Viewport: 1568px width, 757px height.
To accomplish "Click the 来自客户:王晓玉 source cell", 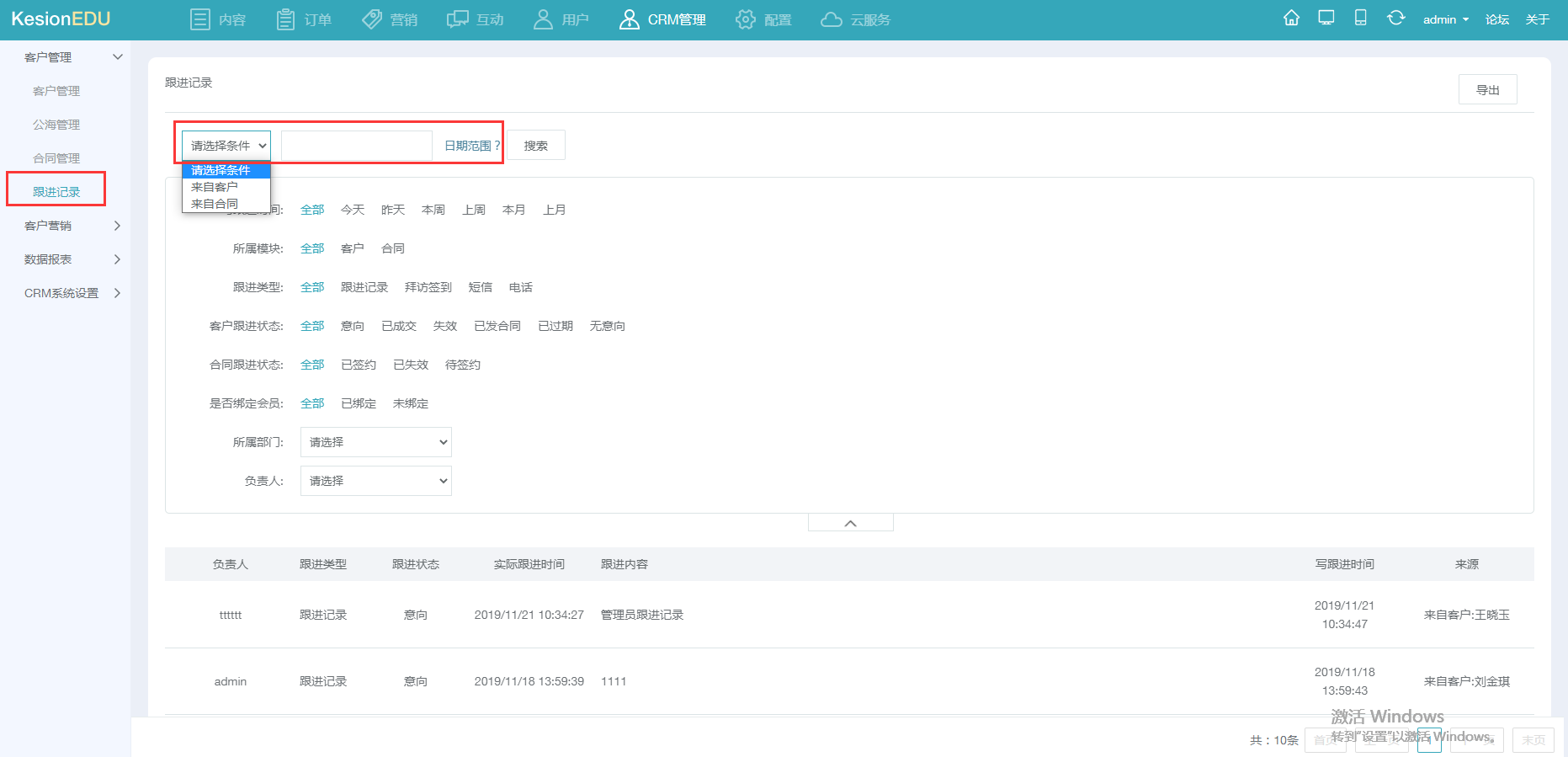I will pyautogui.click(x=1467, y=615).
